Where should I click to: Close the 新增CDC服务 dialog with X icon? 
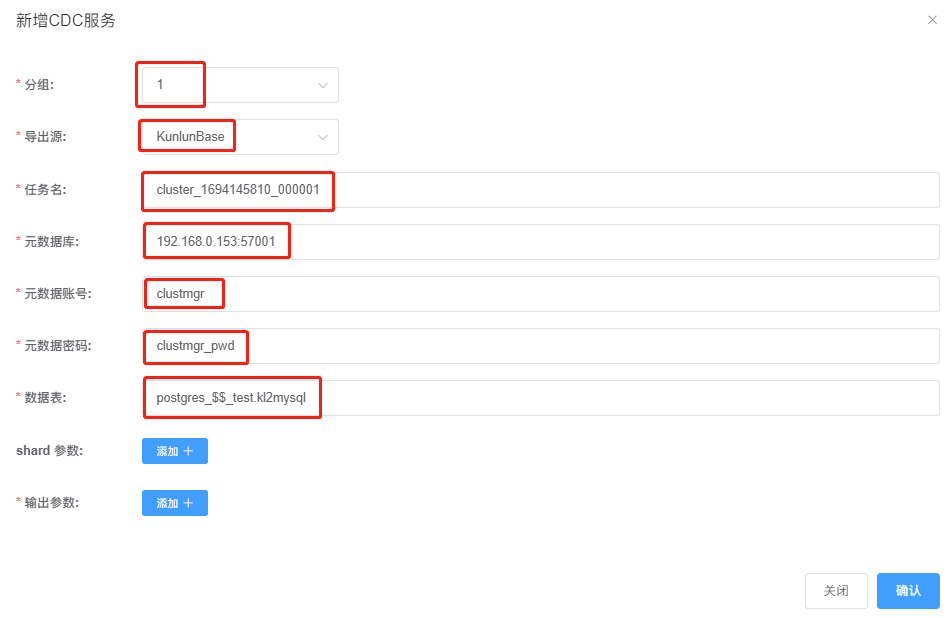(x=932, y=20)
